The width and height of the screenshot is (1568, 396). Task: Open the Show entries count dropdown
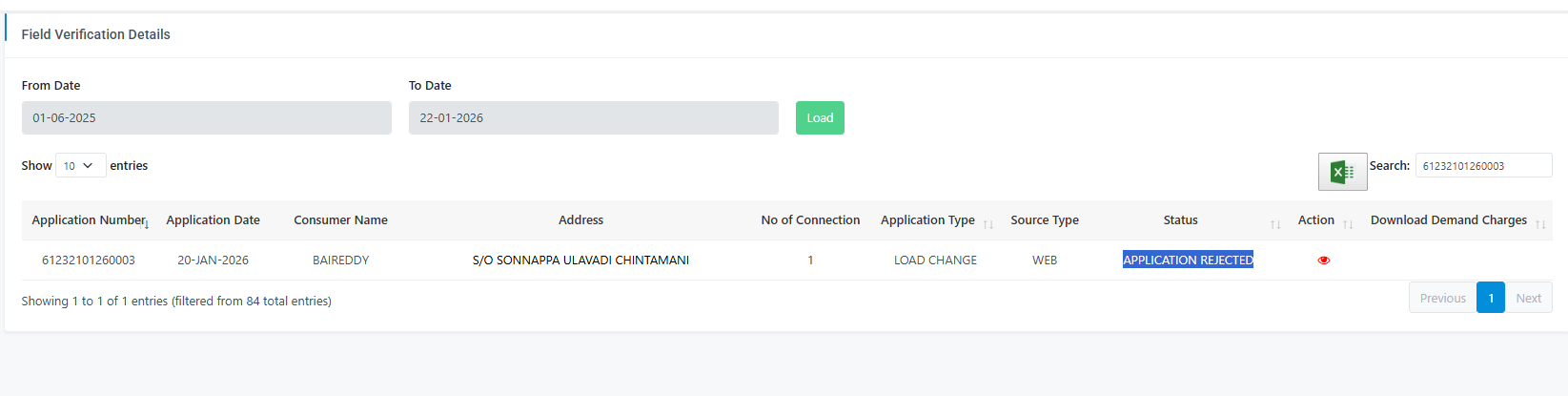tap(80, 166)
